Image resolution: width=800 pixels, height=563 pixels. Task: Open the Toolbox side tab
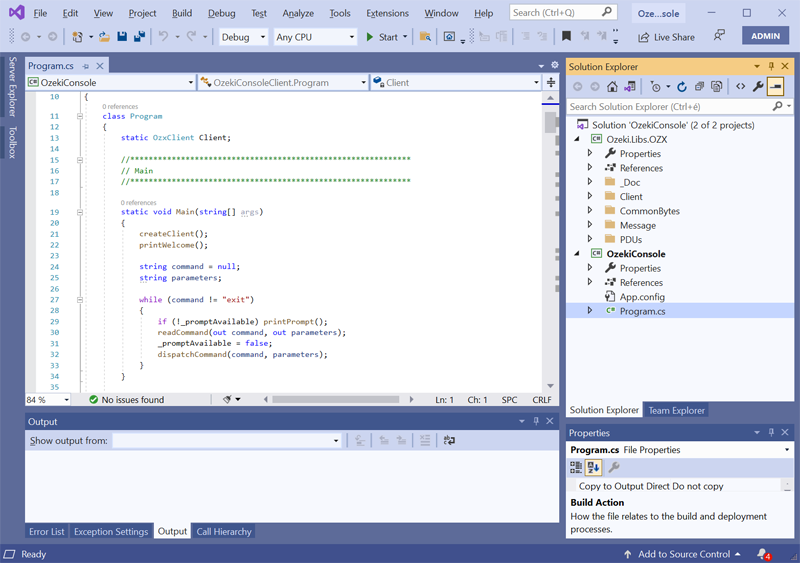pos(12,142)
